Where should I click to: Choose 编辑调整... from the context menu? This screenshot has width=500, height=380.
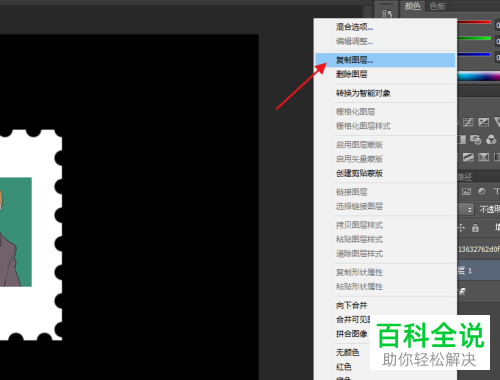pos(385,41)
